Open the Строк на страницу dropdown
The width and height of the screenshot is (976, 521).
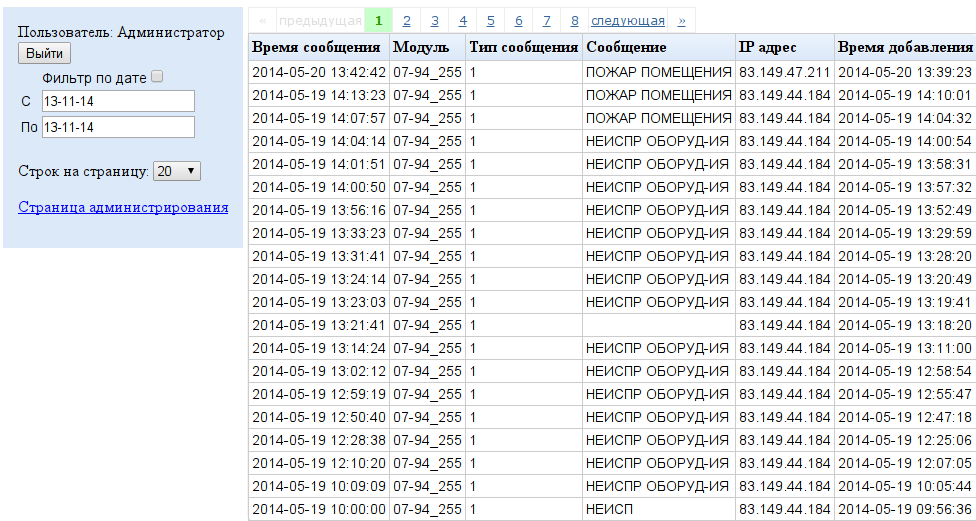point(177,171)
